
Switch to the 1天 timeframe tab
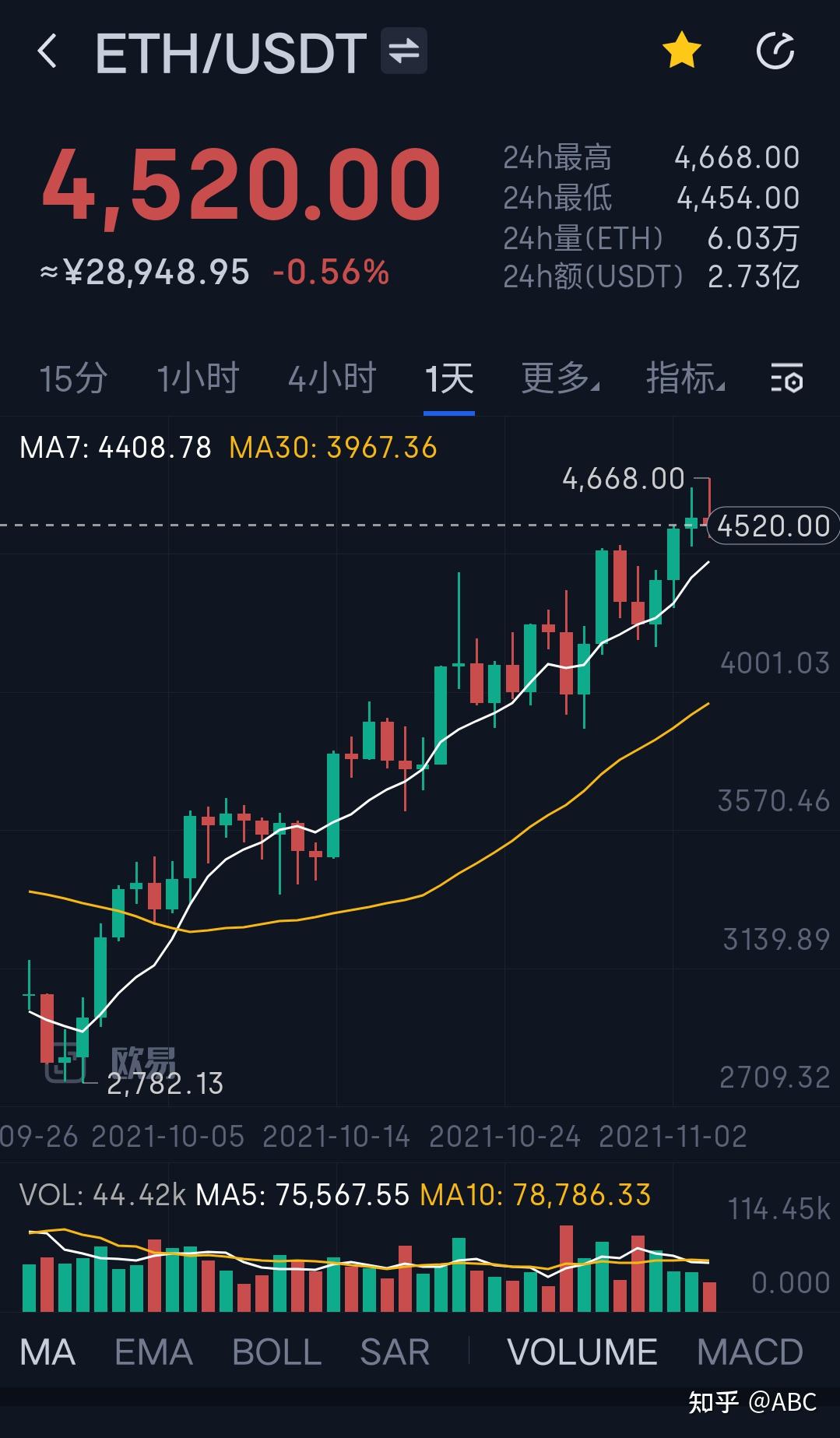(450, 380)
